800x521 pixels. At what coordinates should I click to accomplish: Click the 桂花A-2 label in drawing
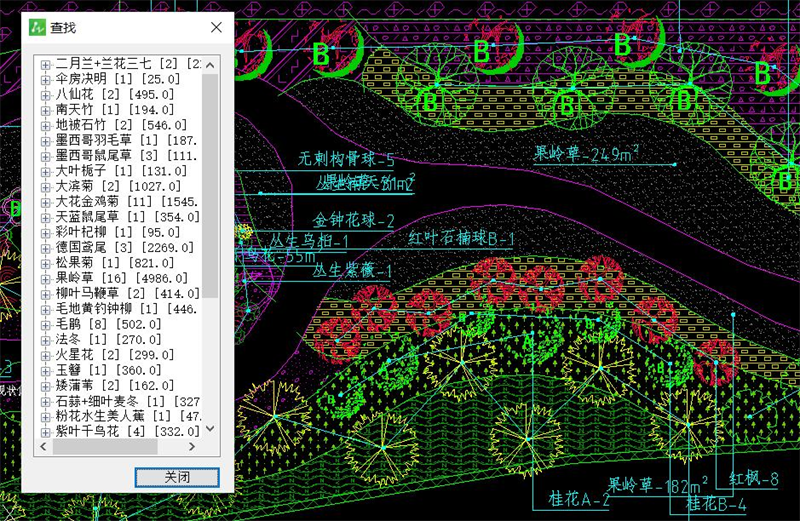click(x=579, y=499)
